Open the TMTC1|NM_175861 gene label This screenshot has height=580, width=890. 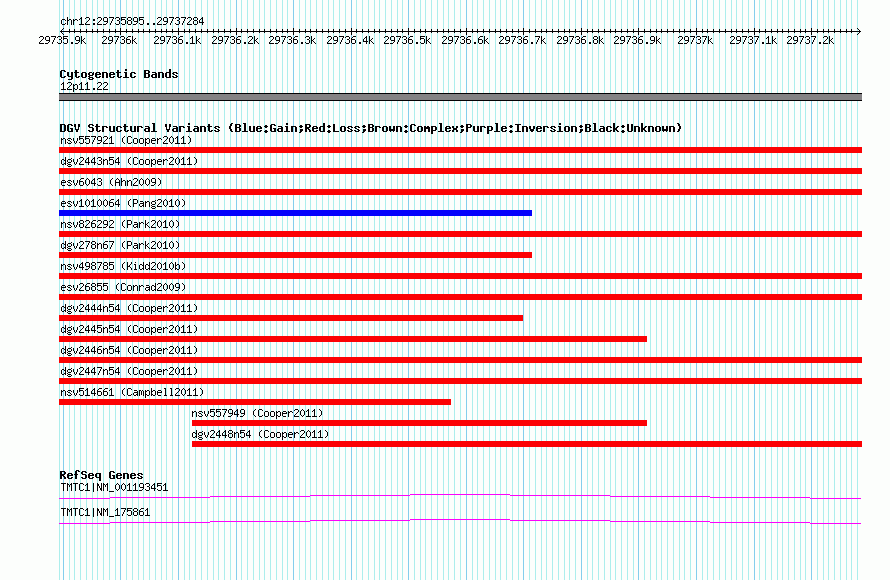tap(105, 512)
